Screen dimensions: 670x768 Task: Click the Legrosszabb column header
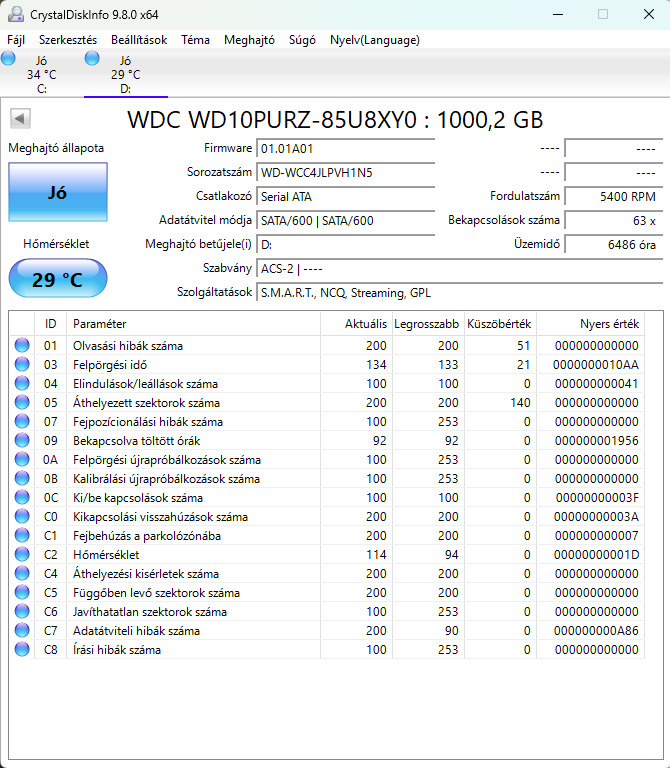[x=428, y=324]
